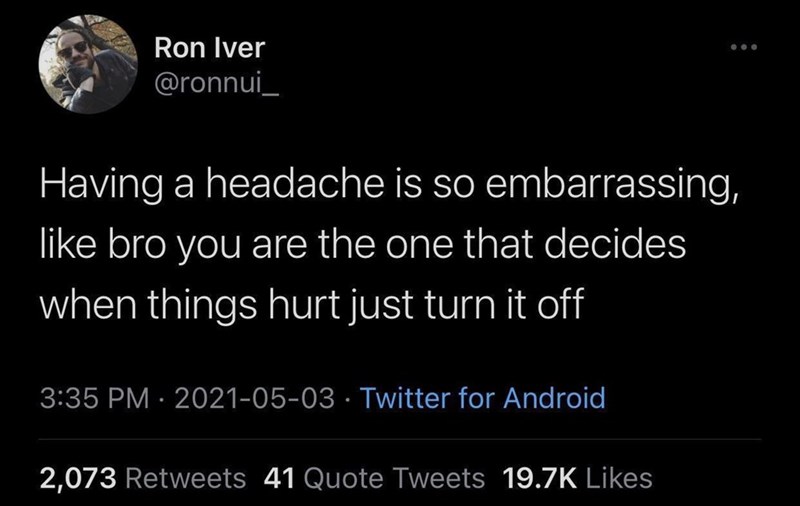Open the Ron Iver display name
The image size is (800, 506).
pos(209,48)
